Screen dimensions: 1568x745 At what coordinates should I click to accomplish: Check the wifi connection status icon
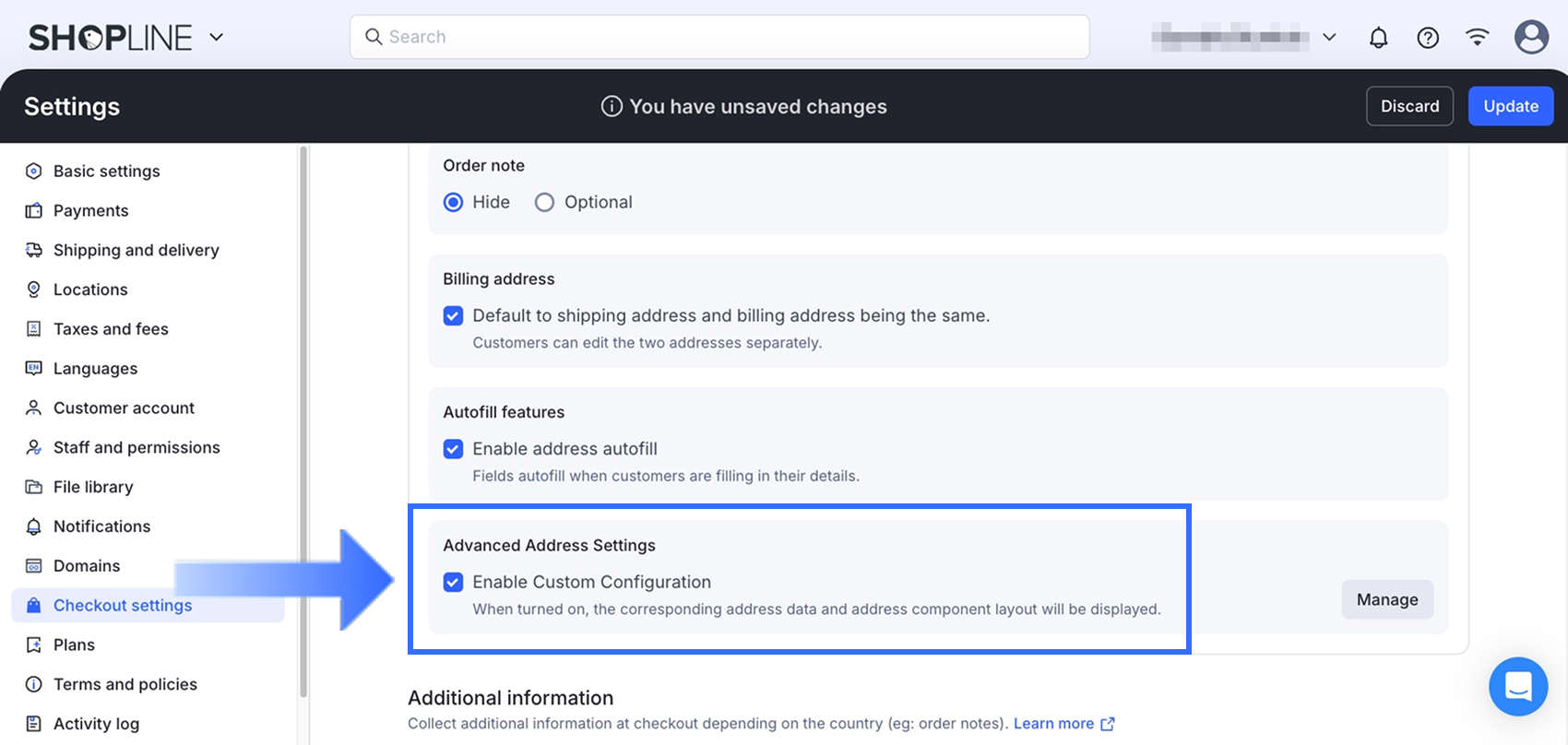click(1478, 37)
